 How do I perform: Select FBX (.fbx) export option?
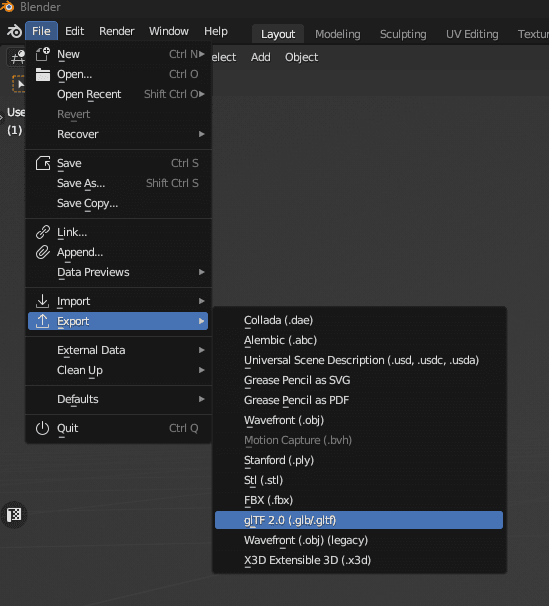359,500
